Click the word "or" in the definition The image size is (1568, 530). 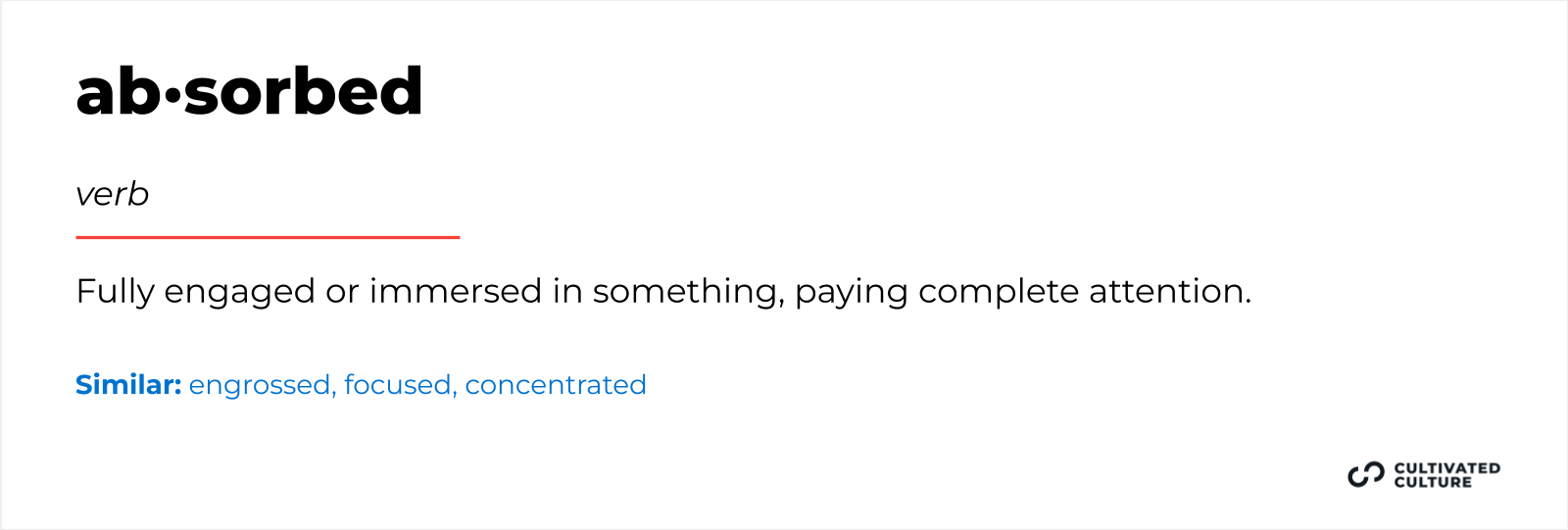pyautogui.click(x=342, y=292)
